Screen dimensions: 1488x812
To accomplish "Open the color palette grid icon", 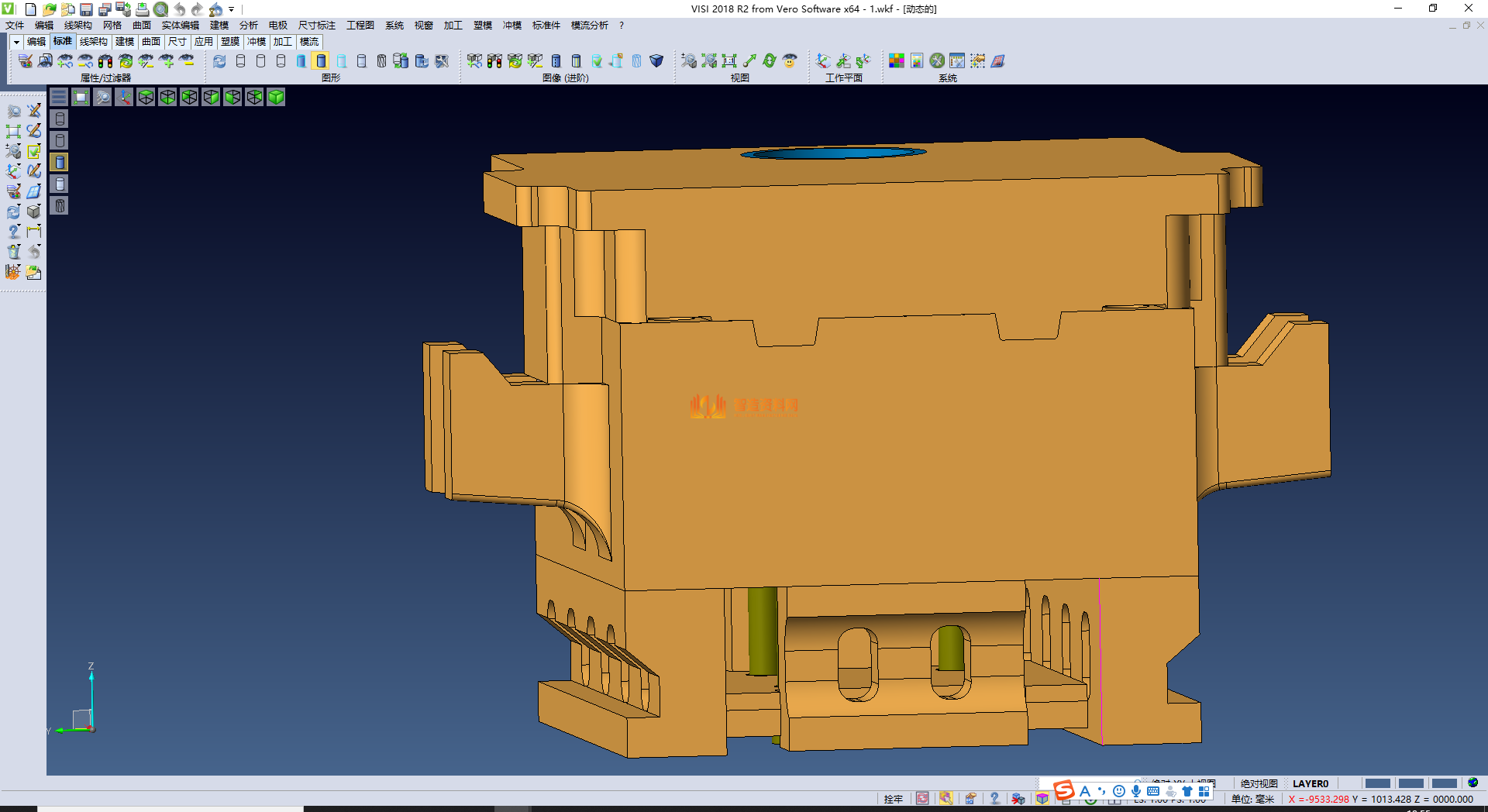I will tap(897, 61).
